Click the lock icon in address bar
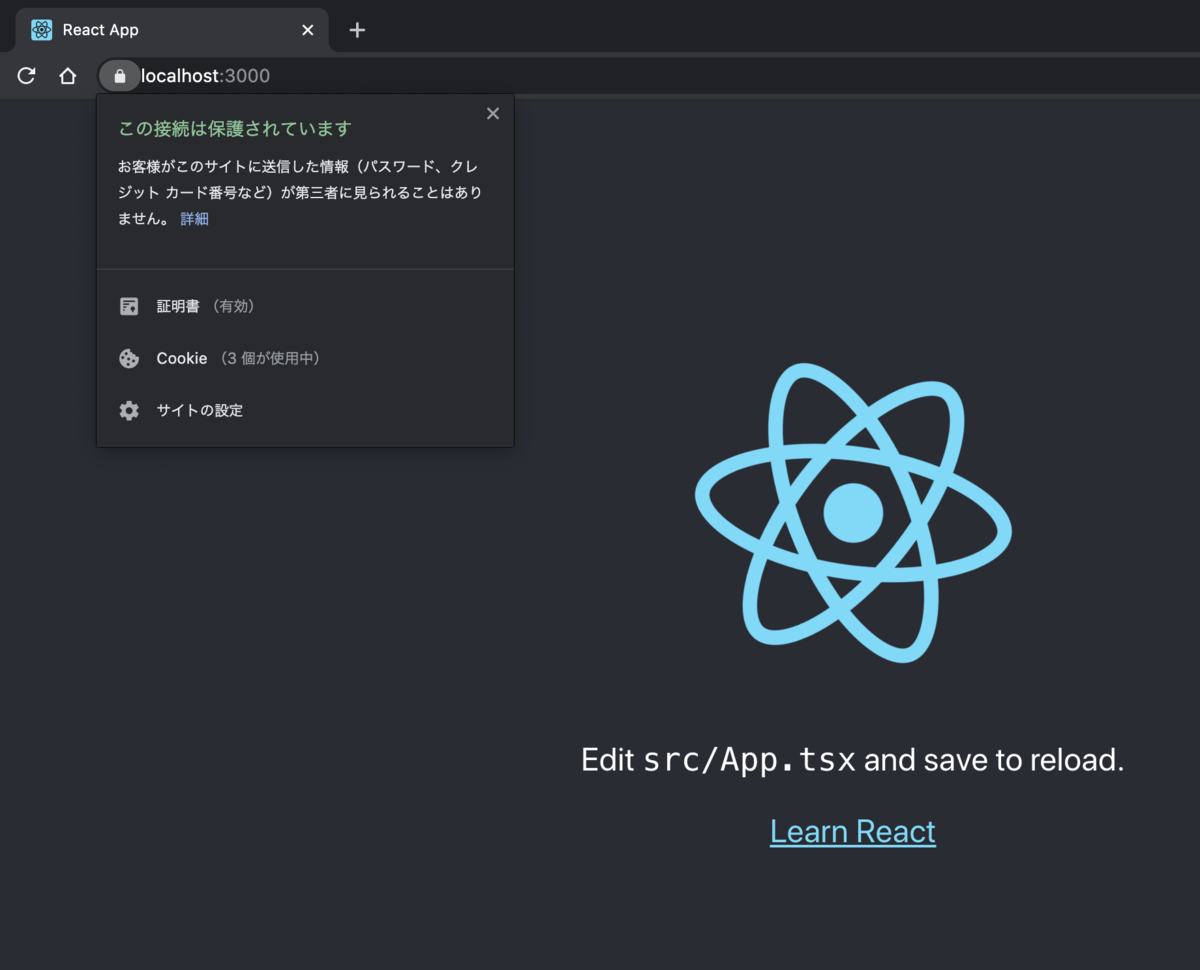This screenshot has height=970, width=1200. pos(120,76)
